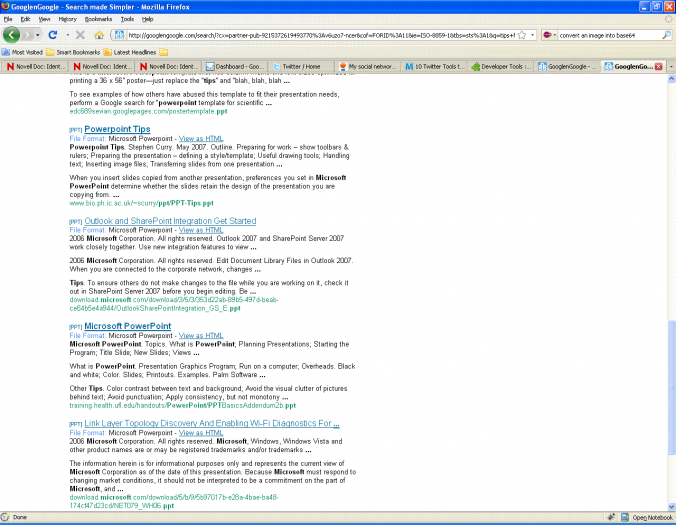Click the pin/eyedropper icon in status bar
The height and width of the screenshot is (525, 676).
coord(611,517)
